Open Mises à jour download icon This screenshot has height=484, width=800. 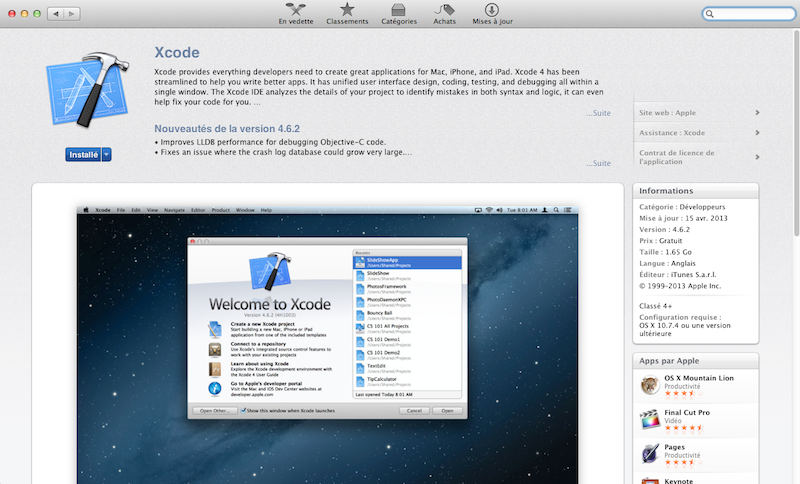492,10
